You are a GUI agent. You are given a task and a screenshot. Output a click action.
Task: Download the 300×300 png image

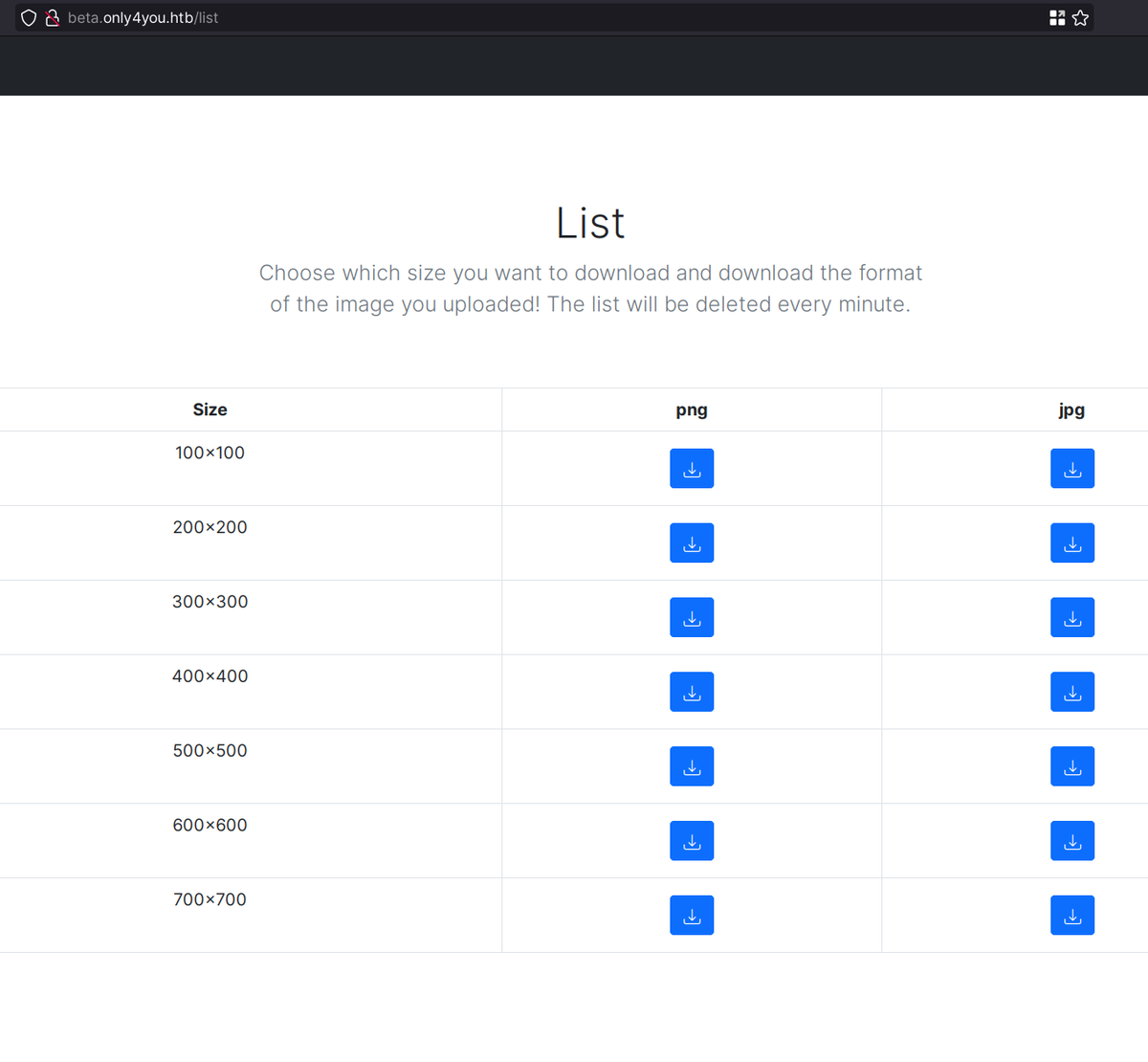692,618
